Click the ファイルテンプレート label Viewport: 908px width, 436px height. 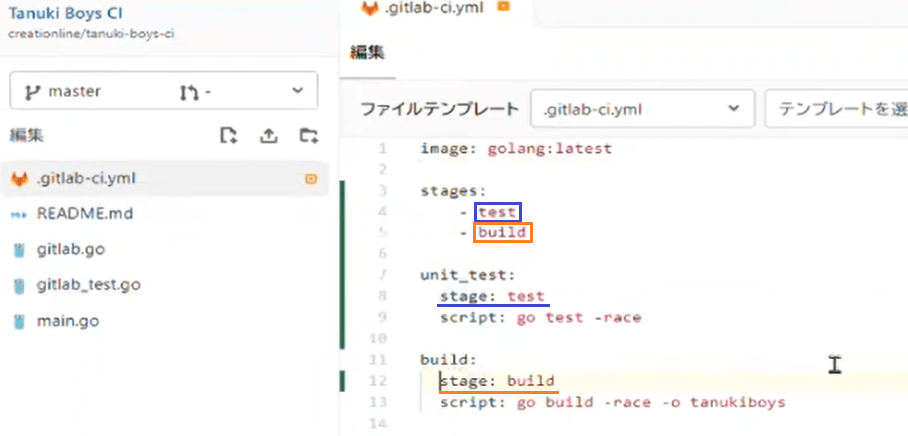coord(440,109)
